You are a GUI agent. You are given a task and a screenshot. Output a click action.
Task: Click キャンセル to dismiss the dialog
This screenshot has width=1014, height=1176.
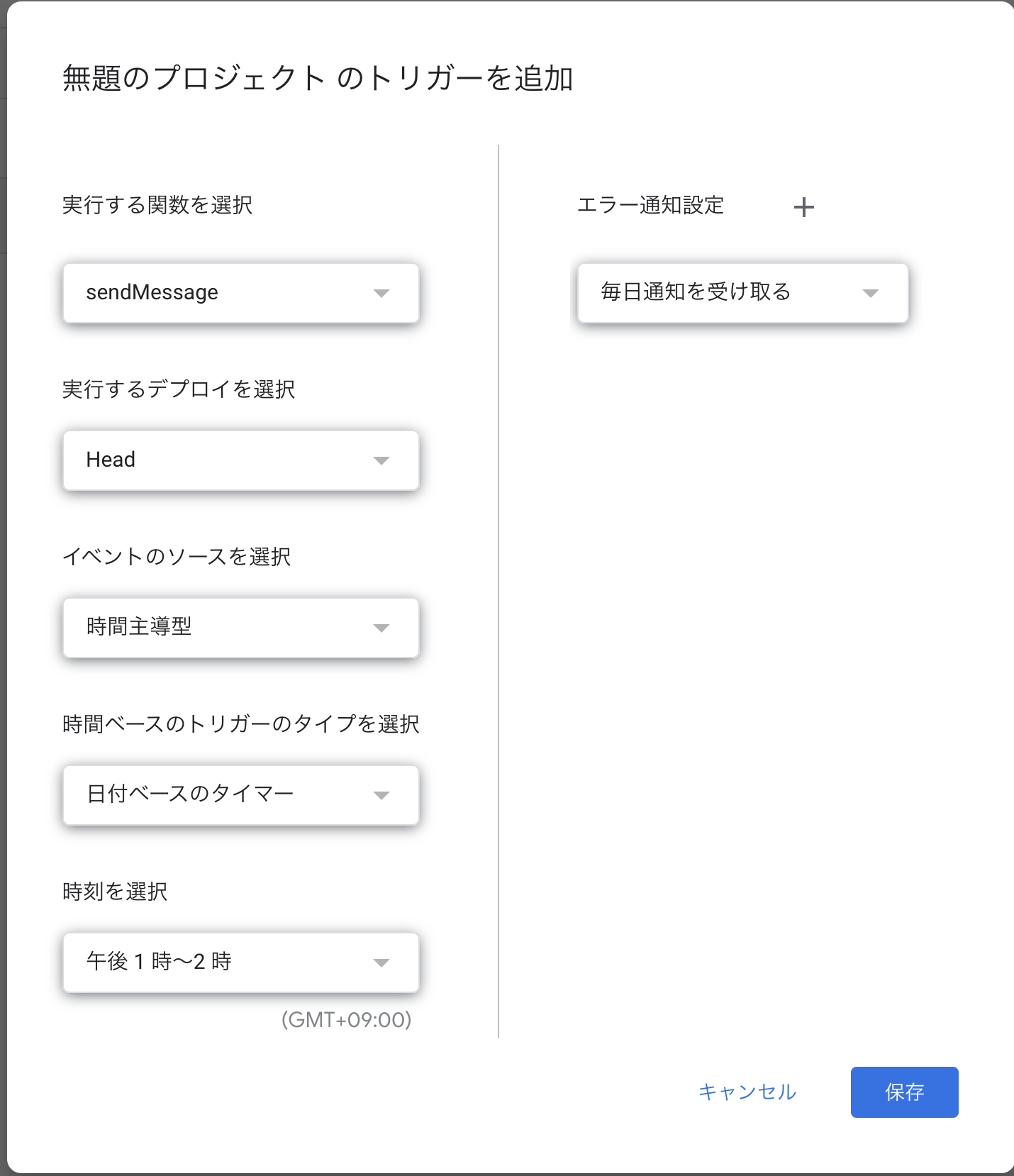747,1092
